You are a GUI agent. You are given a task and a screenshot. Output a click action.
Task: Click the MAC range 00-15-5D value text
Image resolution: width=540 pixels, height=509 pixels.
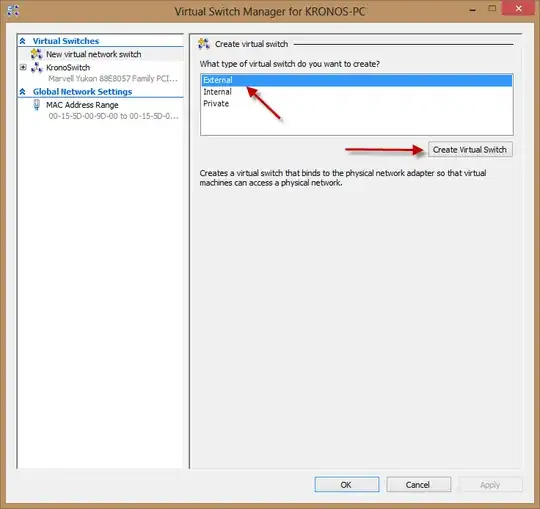point(114,116)
